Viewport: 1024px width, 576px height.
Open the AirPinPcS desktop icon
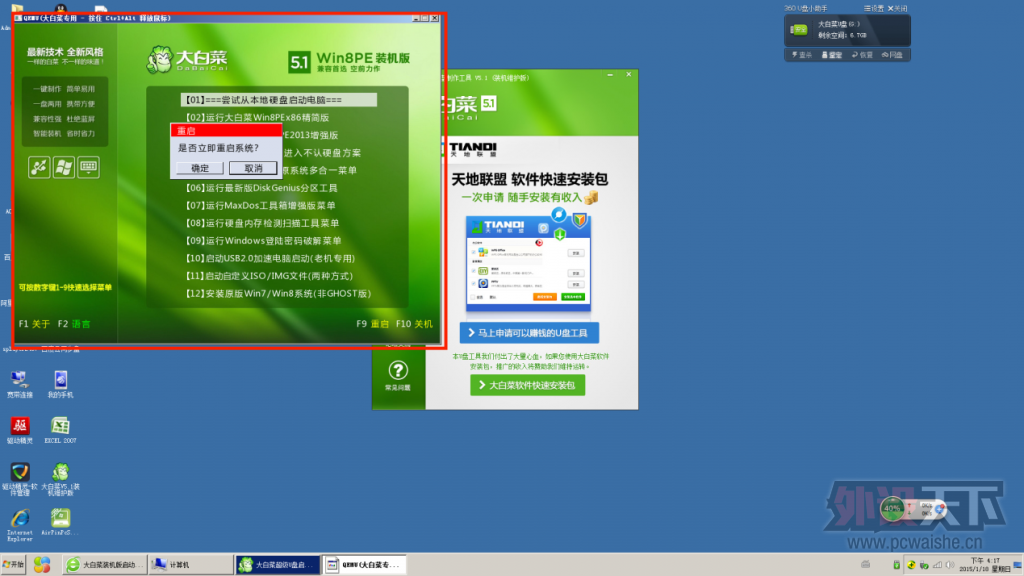click(60, 522)
